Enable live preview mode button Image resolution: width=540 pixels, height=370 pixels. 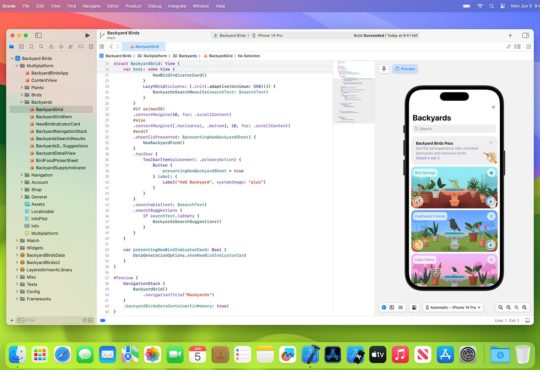[384, 307]
